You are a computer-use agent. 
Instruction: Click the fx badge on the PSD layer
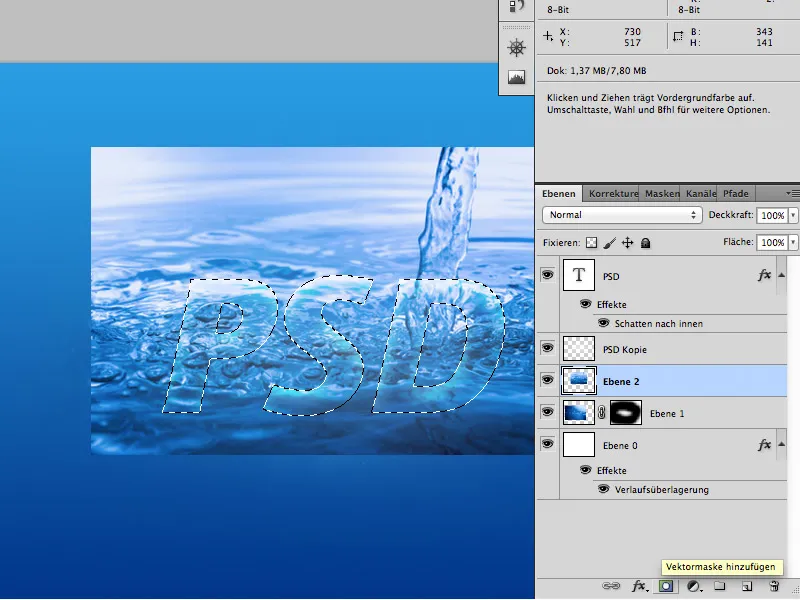coord(764,276)
